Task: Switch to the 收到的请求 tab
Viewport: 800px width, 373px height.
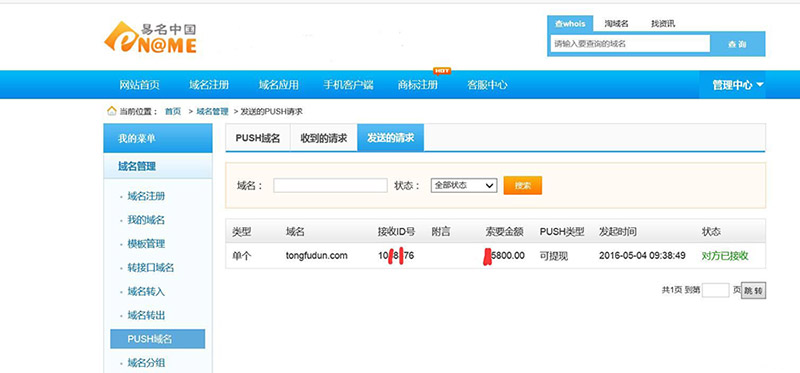Action: pos(324,138)
